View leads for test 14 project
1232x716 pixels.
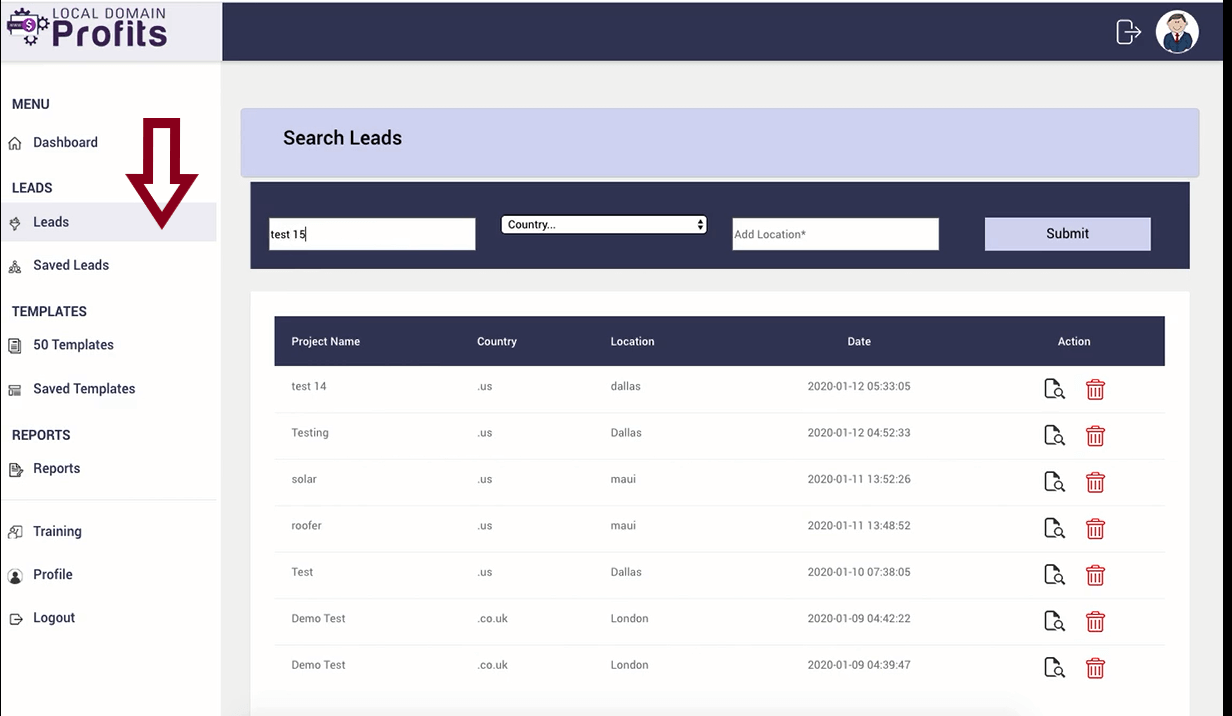[x=1054, y=389]
